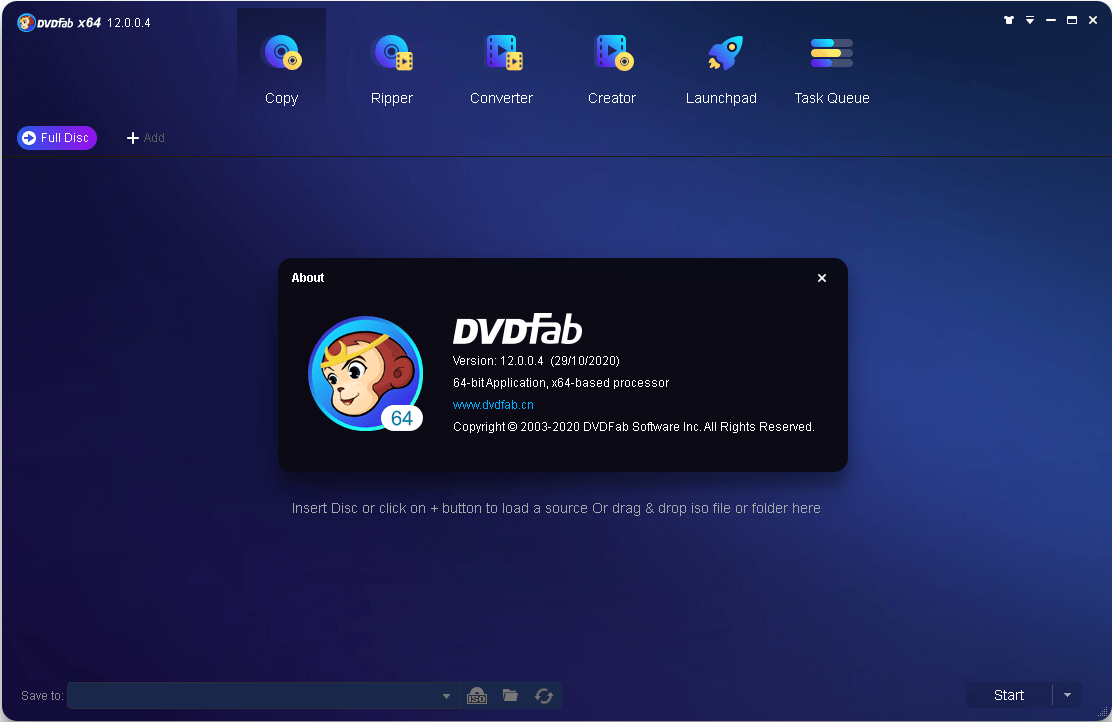Select ISO image output icon
This screenshot has width=1112, height=722.
[x=477, y=696]
